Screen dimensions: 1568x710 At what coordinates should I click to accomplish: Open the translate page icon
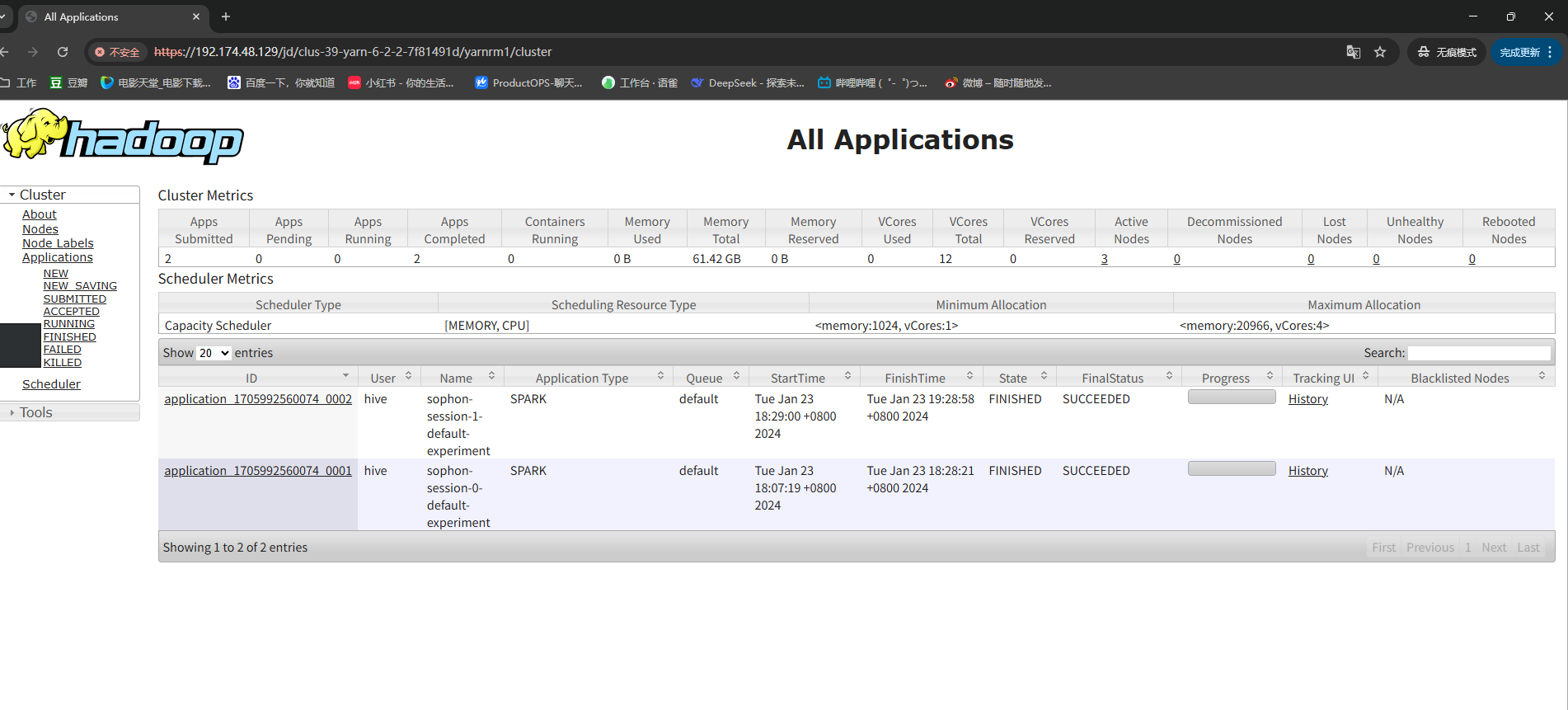pyautogui.click(x=1353, y=52)
